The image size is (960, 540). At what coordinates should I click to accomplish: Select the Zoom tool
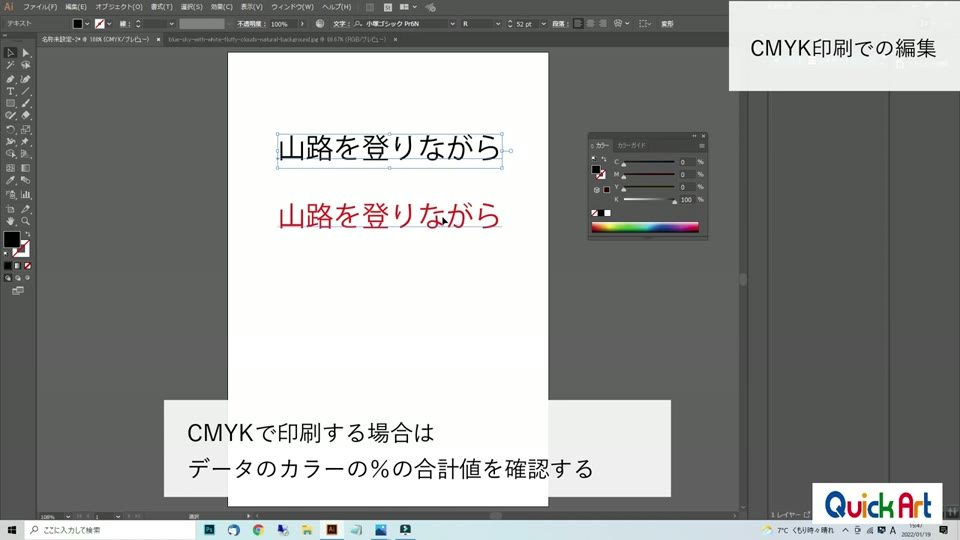point(26,221)
